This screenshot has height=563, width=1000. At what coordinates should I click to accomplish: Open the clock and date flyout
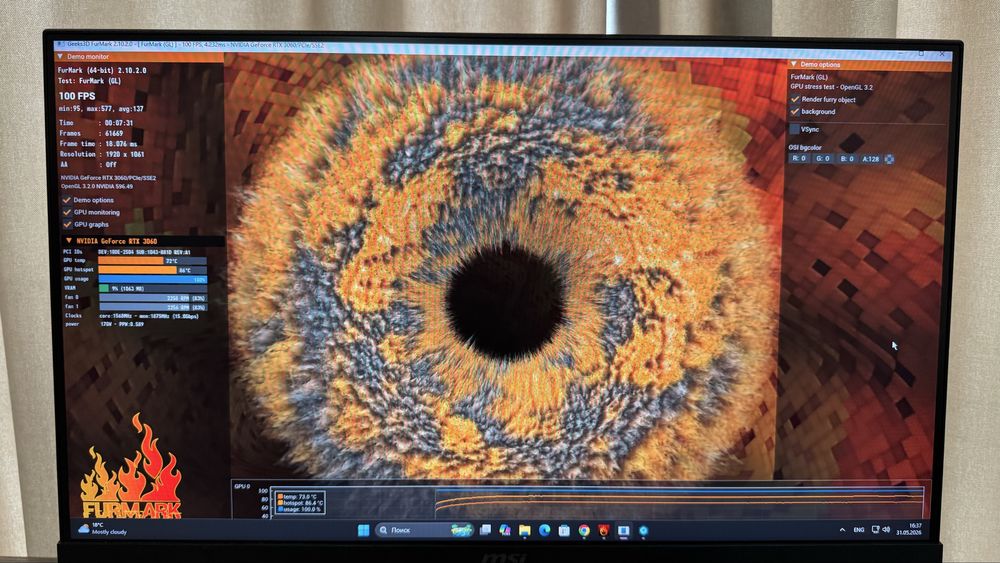coord(909,529)
